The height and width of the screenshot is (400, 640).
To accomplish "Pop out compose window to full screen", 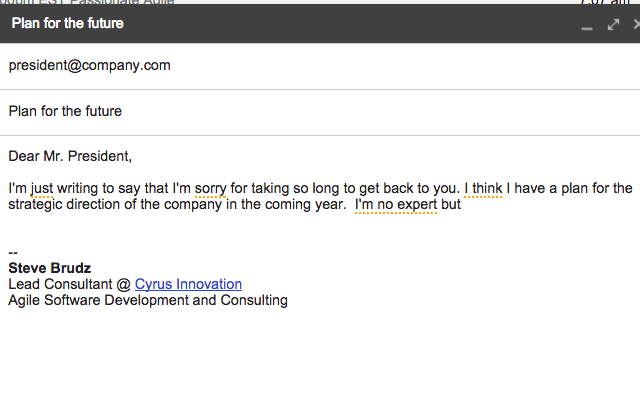I will (613, 23).
